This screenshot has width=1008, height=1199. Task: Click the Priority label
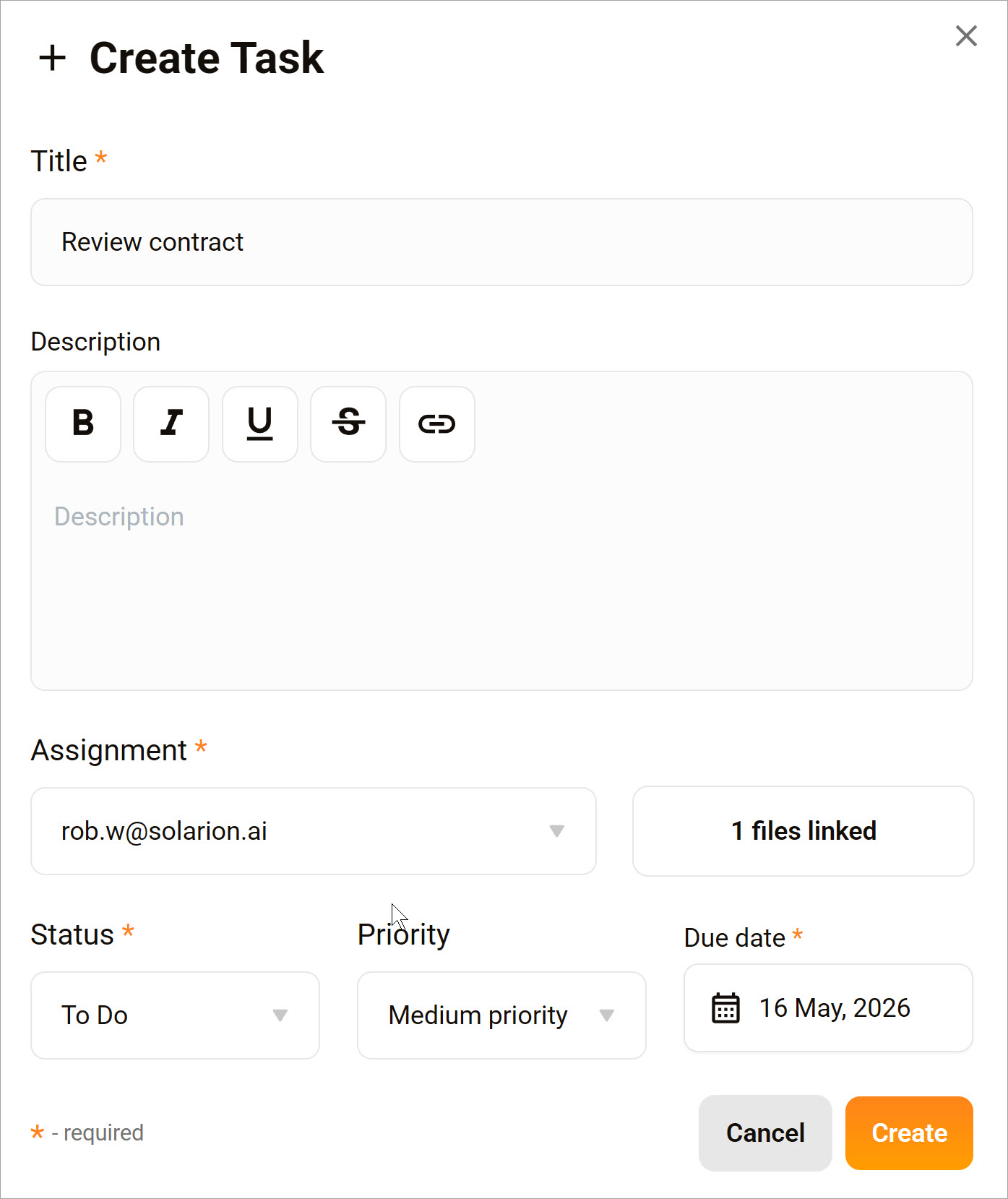click(x=404, y=934)
